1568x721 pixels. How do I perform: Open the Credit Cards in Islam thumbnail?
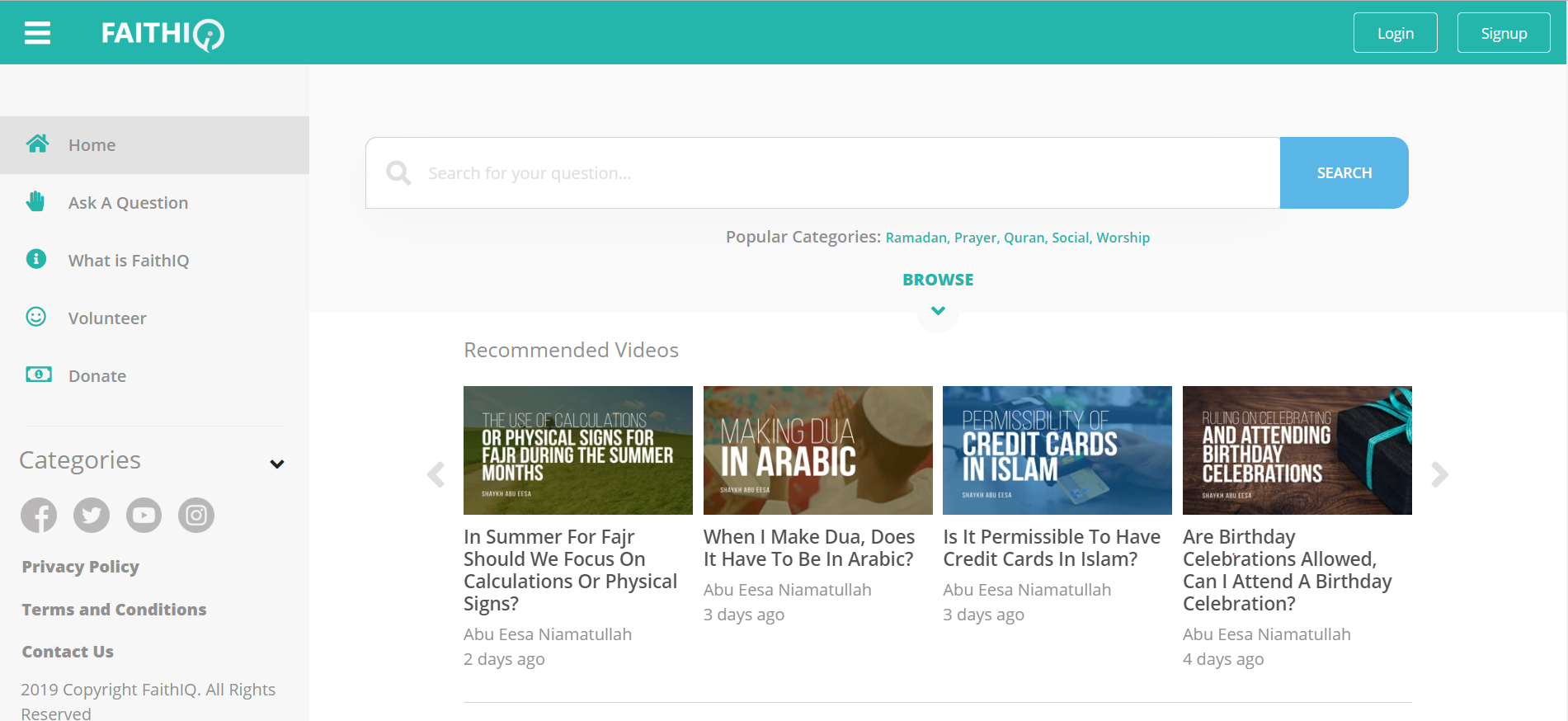(1057, 450)
